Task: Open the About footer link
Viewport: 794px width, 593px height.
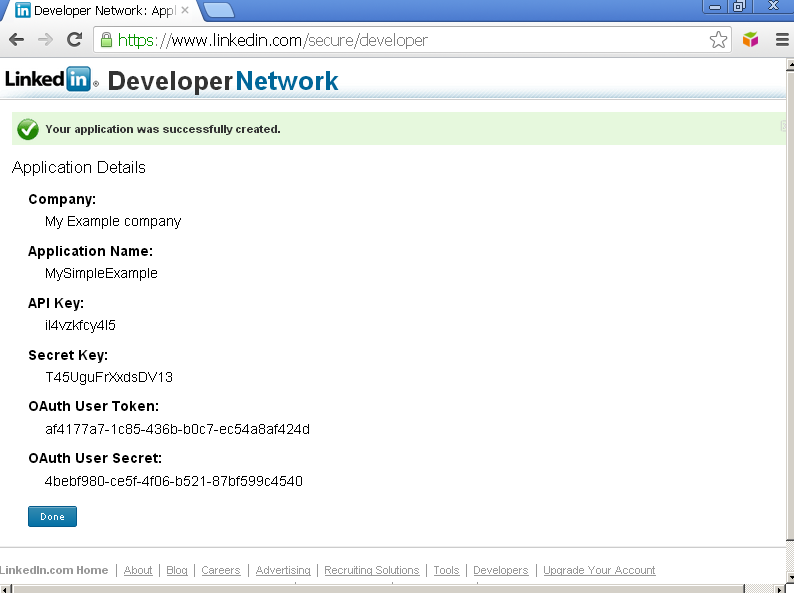Action: [x=138, y=570]
